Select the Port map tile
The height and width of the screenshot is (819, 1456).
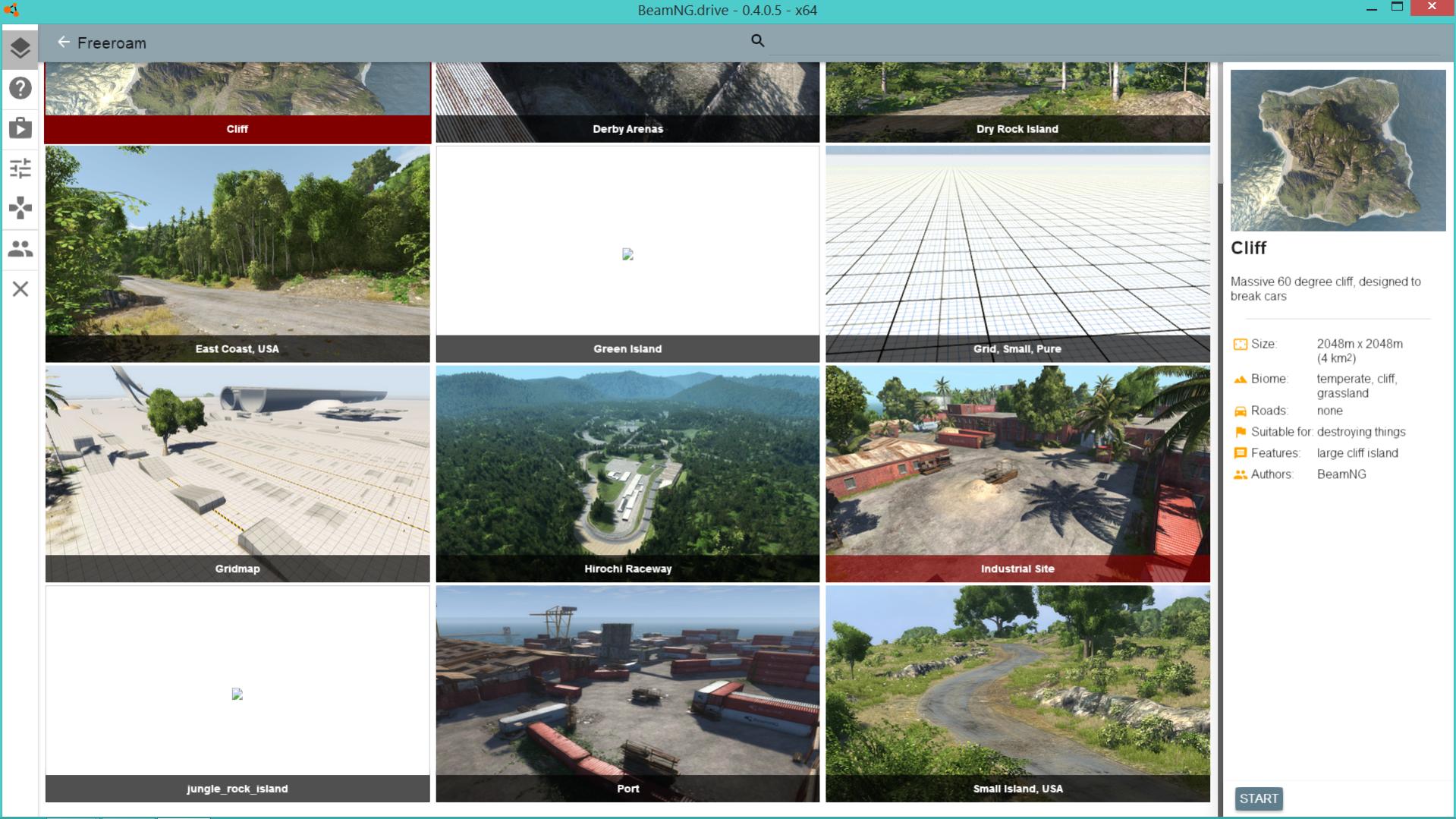627,694
